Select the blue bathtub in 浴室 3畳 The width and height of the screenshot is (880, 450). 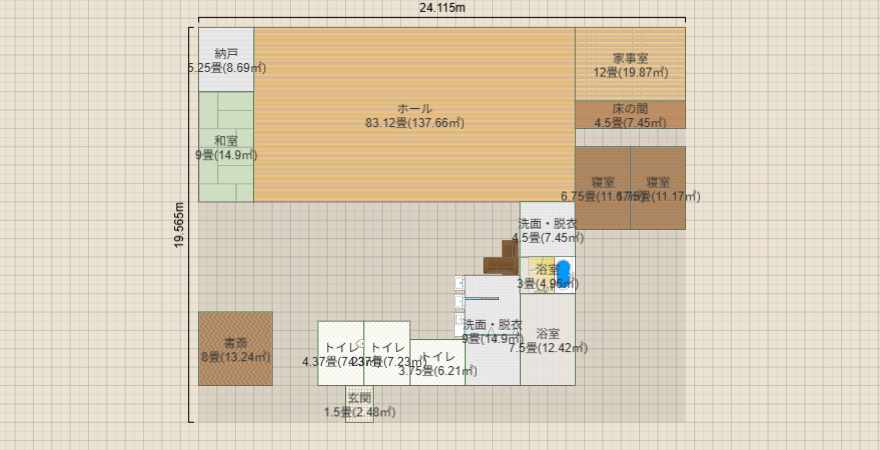(x=563, y=273)
